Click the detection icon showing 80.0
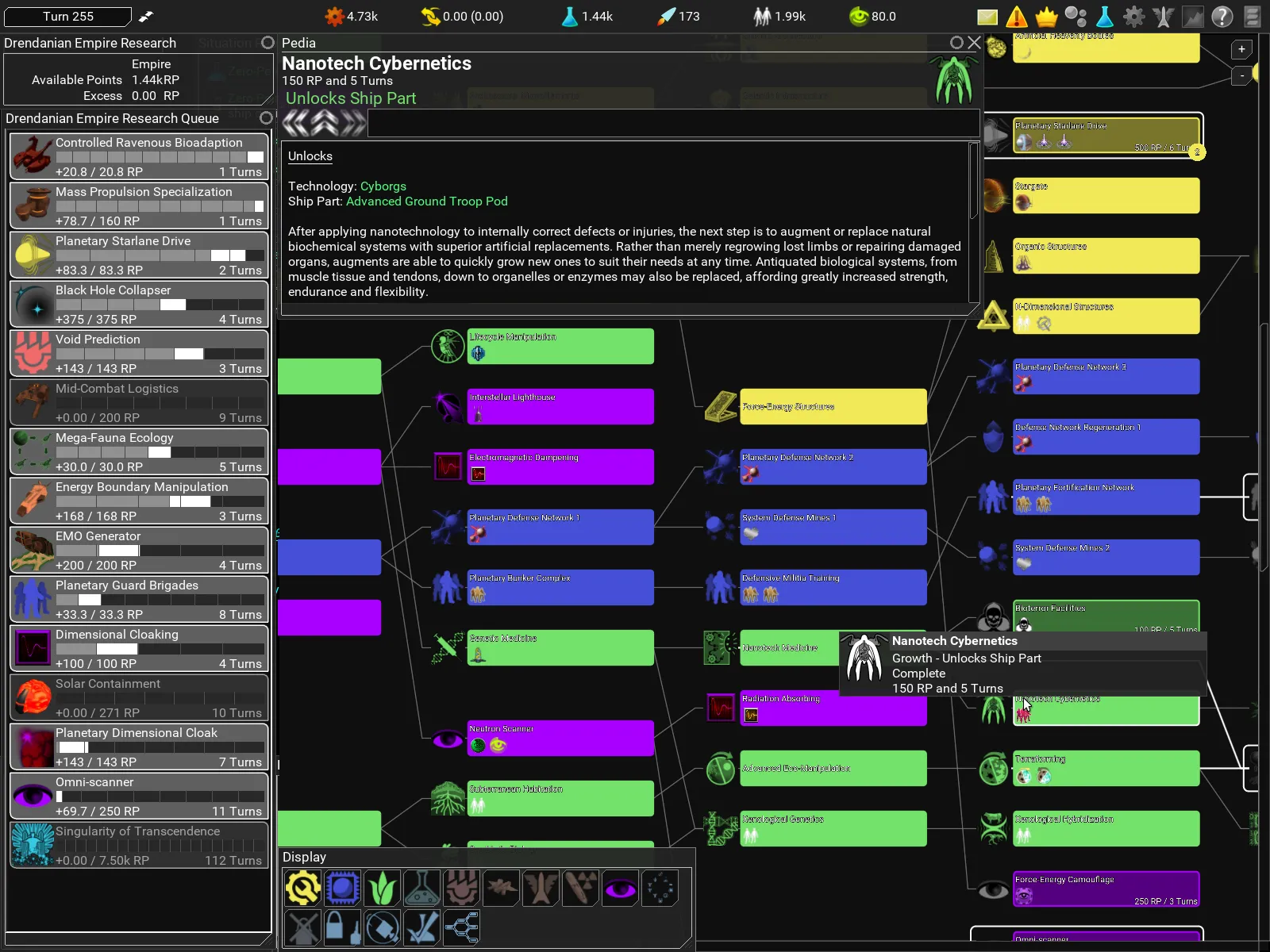The image size is (1270, 952). (859, 17)
